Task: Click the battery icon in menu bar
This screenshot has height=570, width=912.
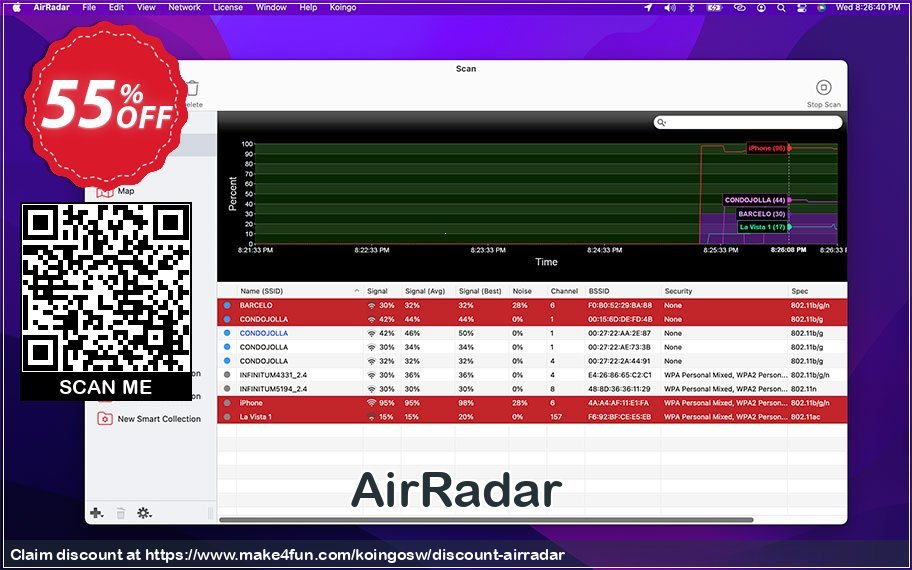Action: pos(715,8)
